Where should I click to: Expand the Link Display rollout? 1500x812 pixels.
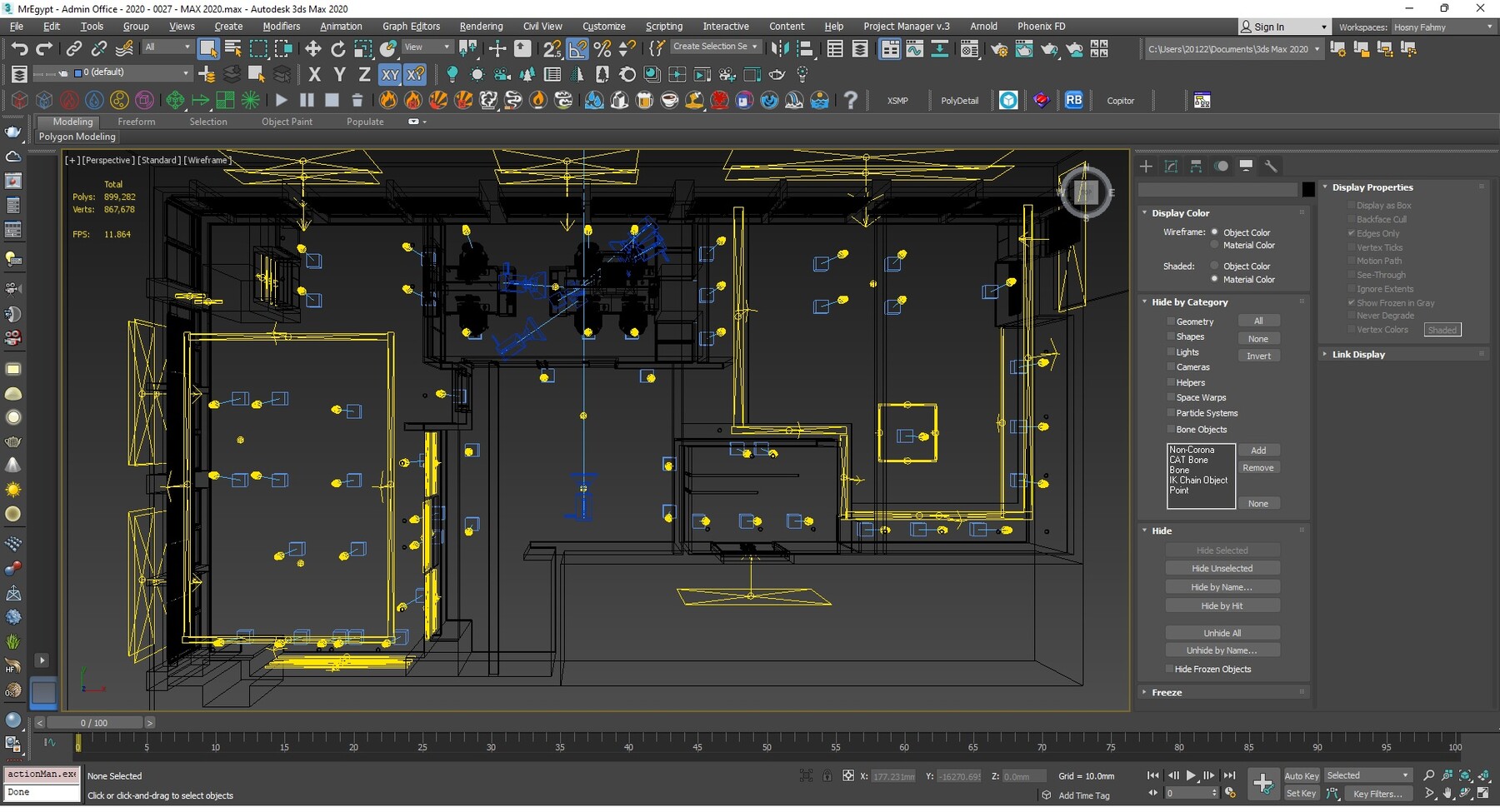coord(1357,355)
